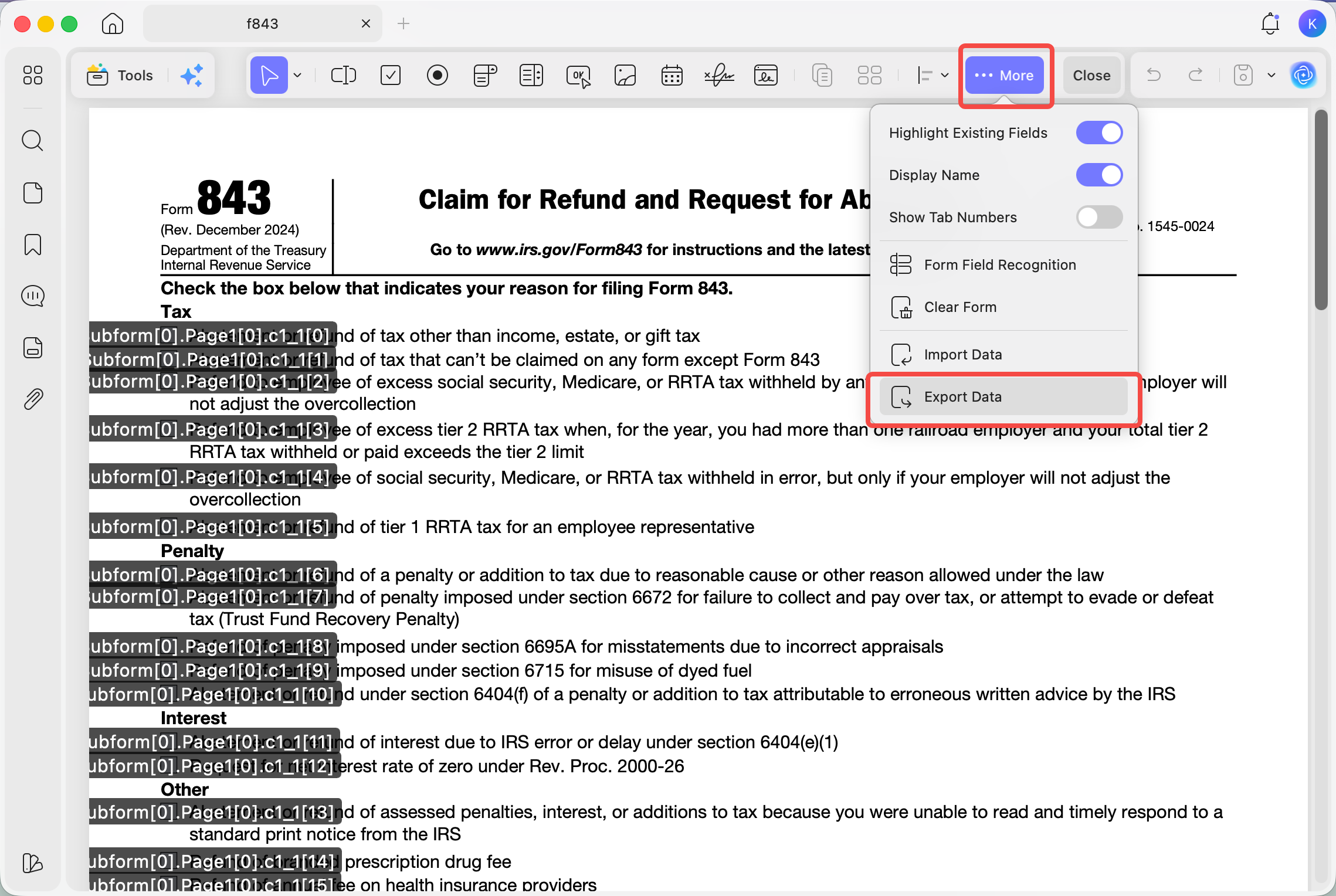Choose Form Field Recognition
The image size is (1336, 896).
[x=1004, y=265]
